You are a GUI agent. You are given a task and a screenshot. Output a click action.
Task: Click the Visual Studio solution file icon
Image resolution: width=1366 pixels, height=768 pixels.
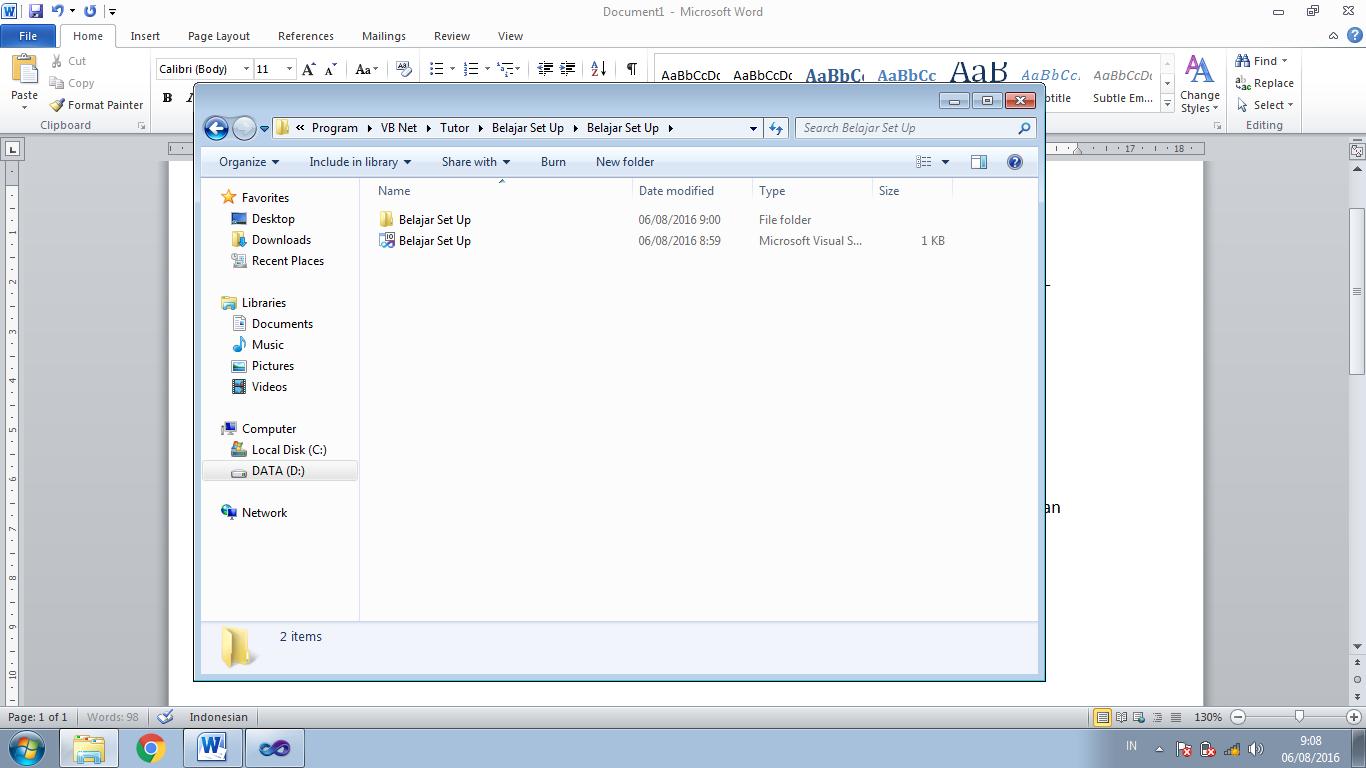(387, 240)
